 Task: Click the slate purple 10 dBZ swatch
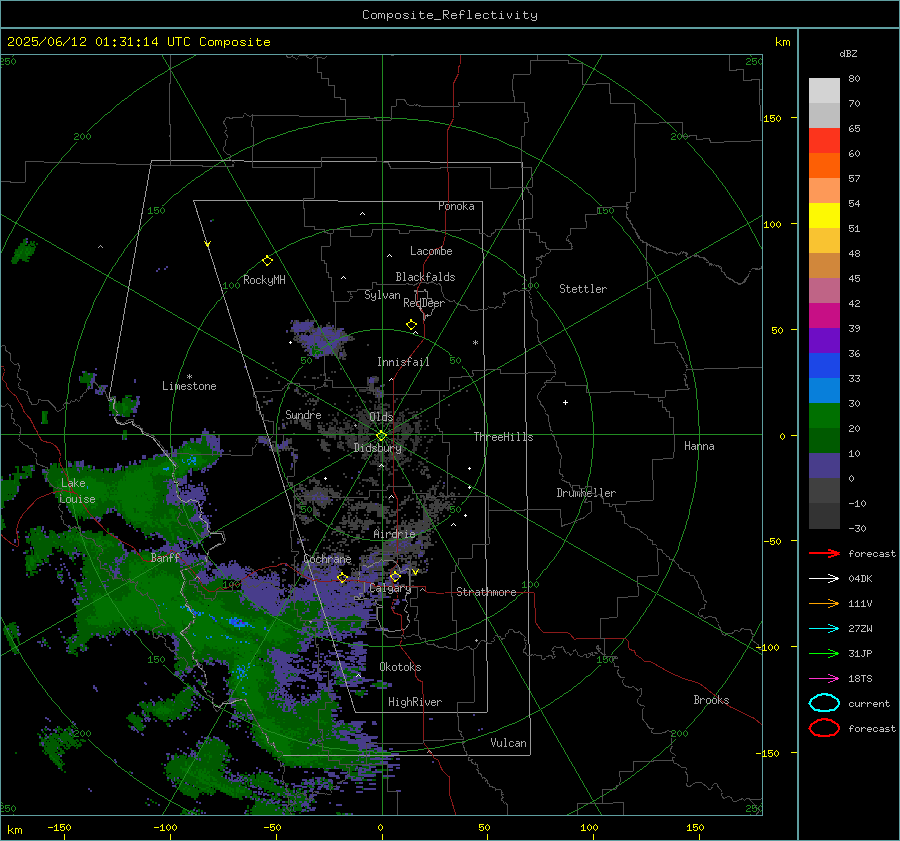tap(824, 466)
